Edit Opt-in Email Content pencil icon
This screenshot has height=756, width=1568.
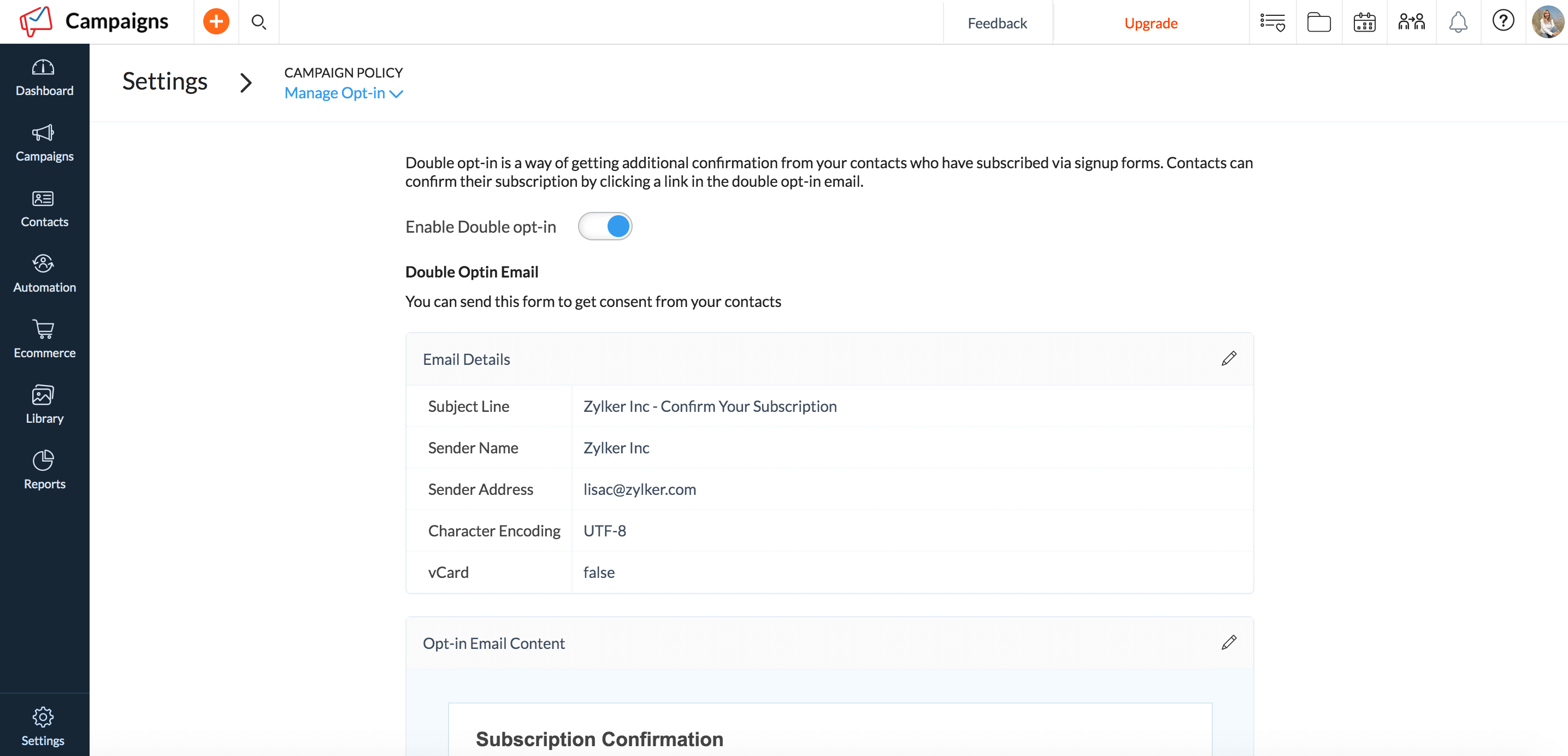(1228, 643)
